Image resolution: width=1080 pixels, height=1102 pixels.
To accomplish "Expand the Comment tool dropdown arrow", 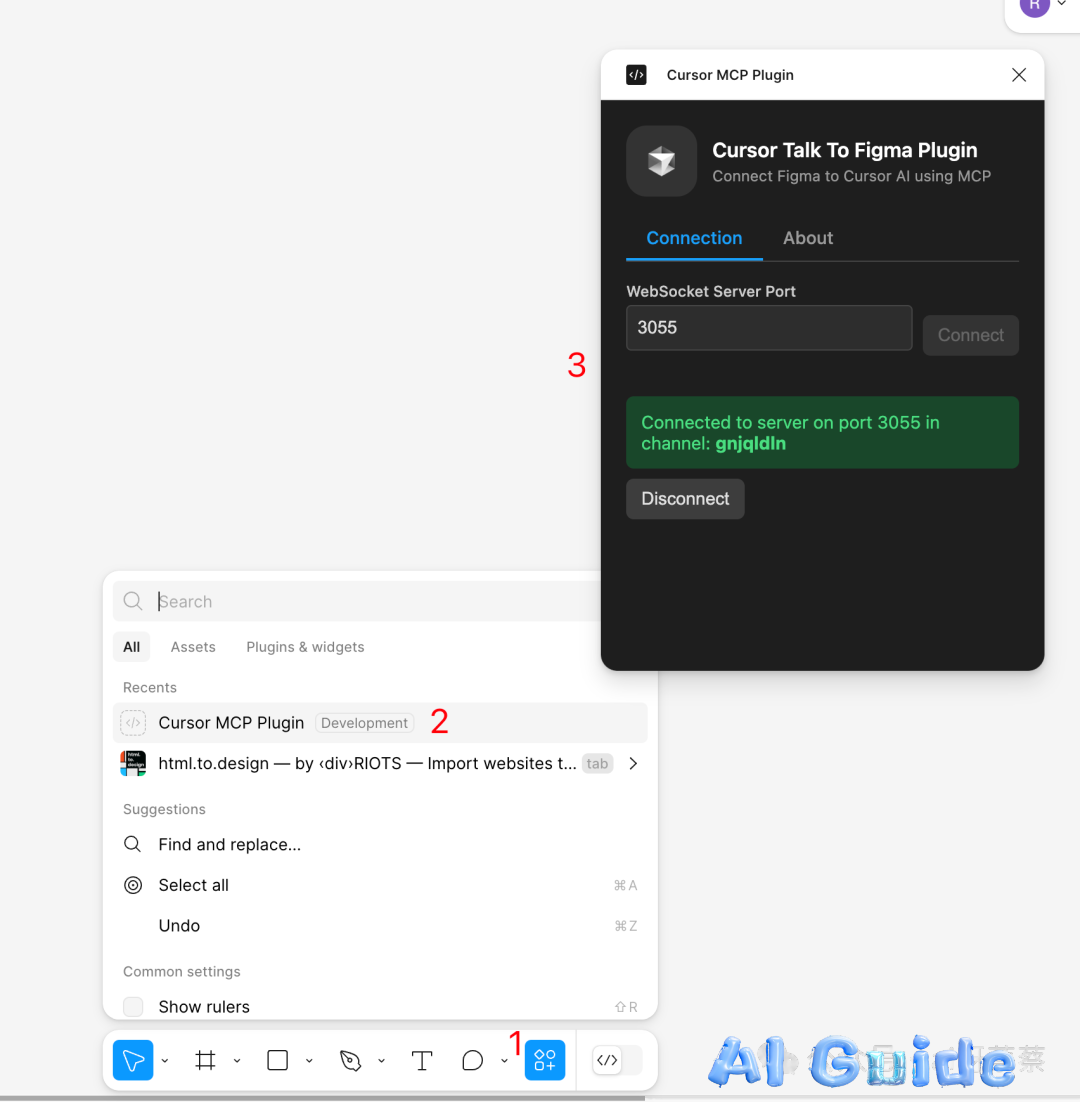I will (x=505, y=1061).
